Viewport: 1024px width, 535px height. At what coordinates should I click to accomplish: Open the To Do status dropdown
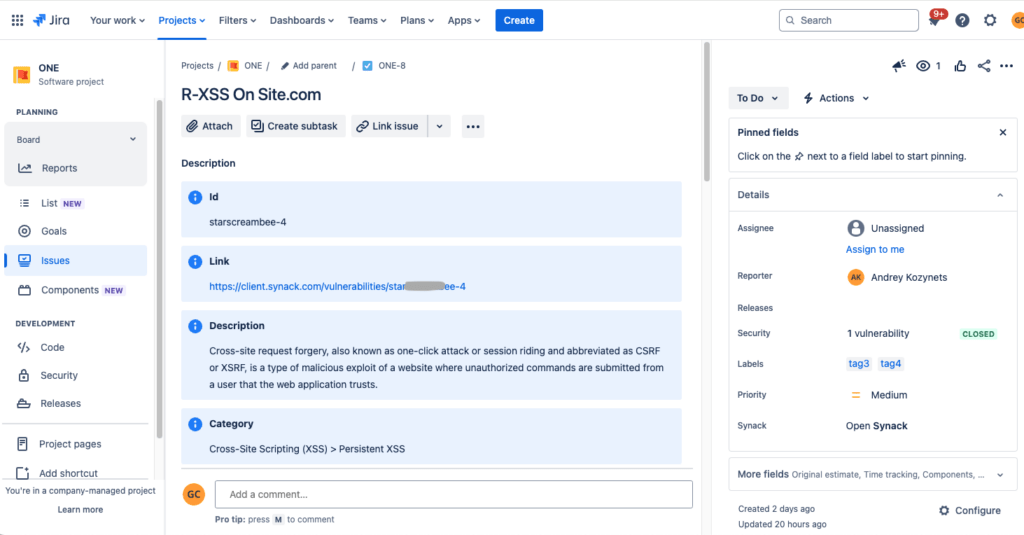click(758, 98)
